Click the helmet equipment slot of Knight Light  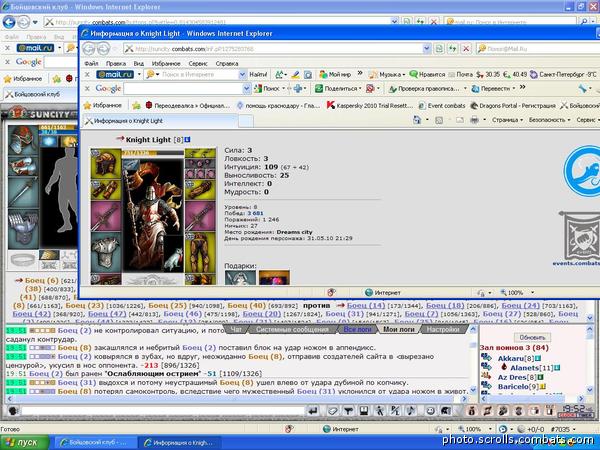(106, 164)
